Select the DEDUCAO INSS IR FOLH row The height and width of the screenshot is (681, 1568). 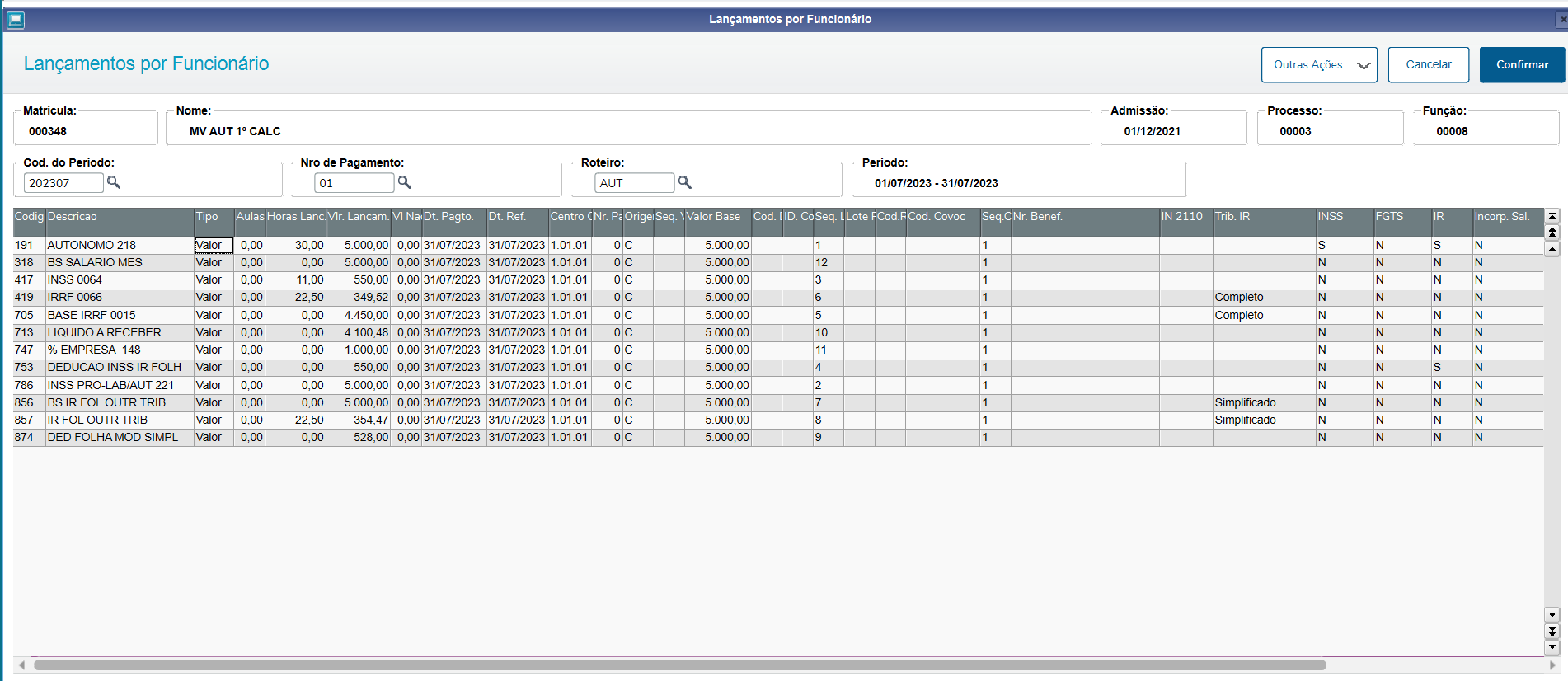tap(778, 367)
